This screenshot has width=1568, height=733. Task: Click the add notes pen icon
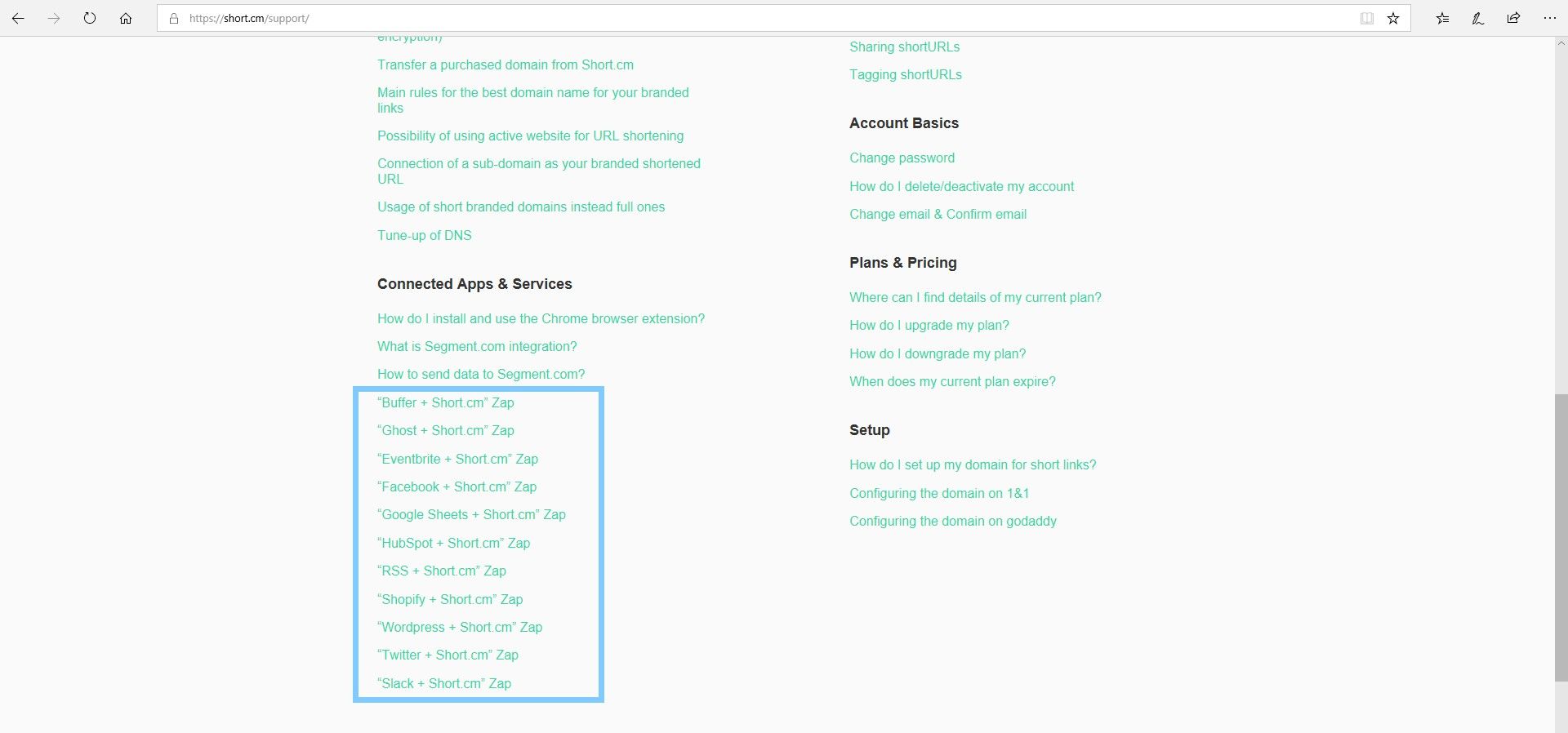point(1478,18)
